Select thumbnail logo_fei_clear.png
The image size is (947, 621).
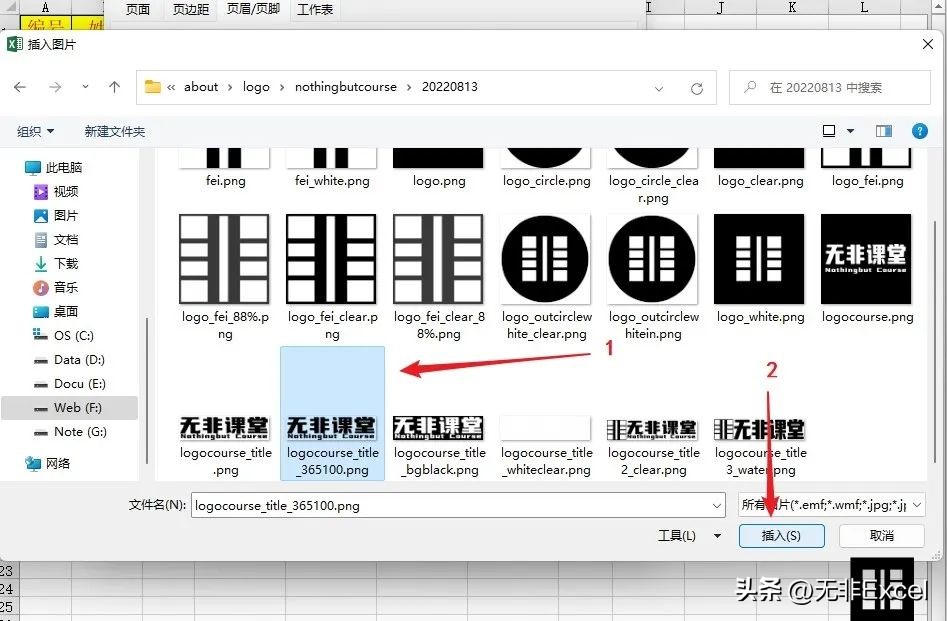[332, 259]
